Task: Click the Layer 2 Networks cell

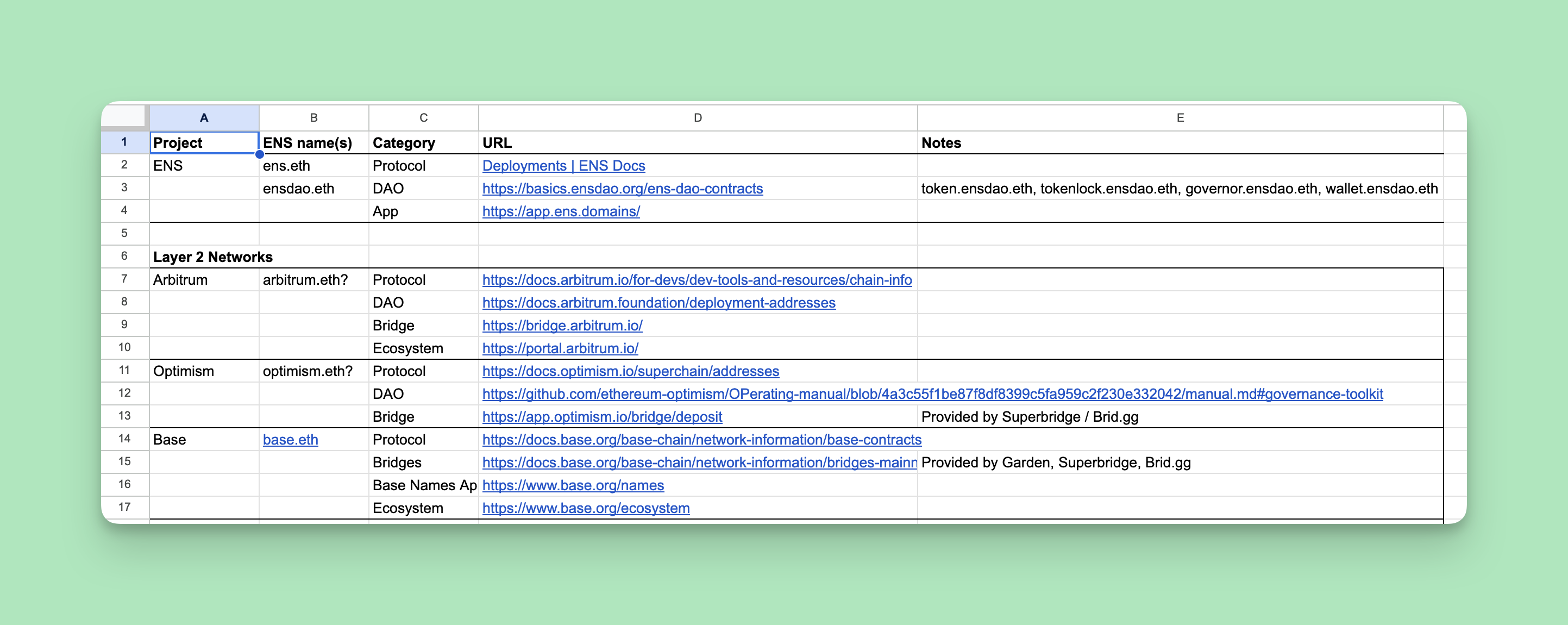Action: 212,257
